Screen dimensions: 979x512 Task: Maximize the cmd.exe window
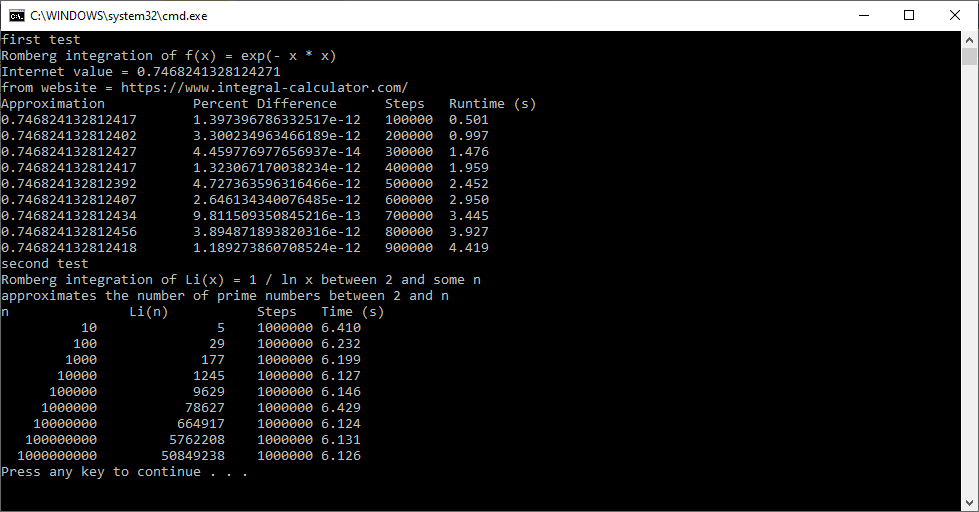tap(908, 15)
